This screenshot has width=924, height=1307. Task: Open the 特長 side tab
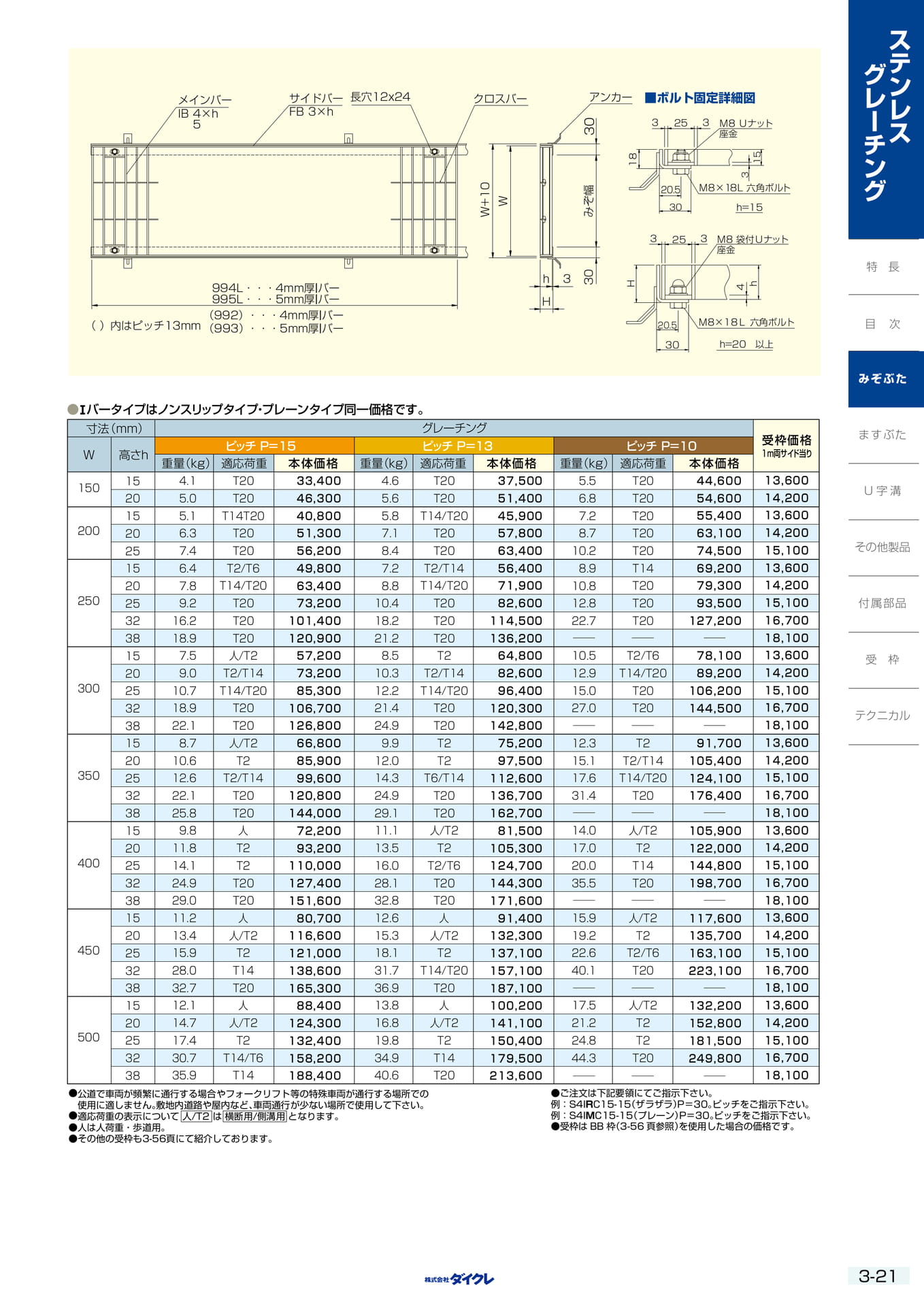click(882, 267)
